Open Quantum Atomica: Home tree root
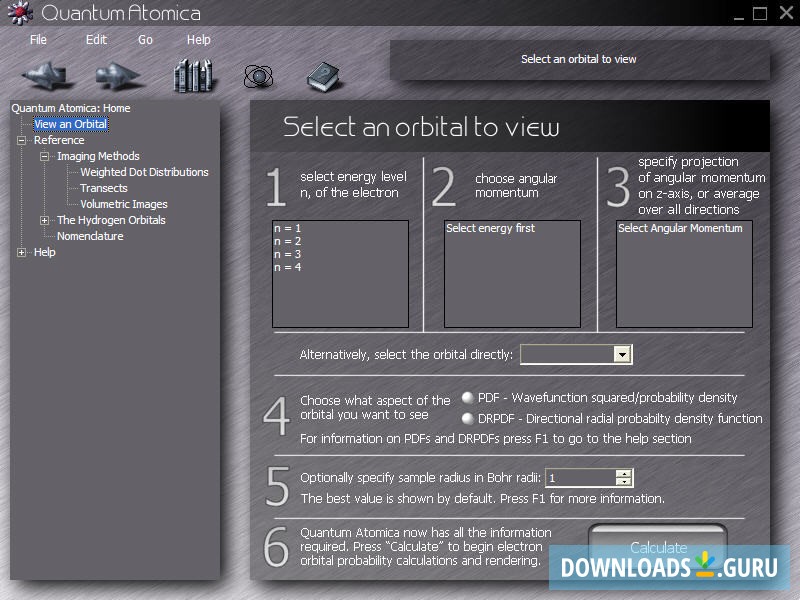The image size is (800, 600). 71,108
